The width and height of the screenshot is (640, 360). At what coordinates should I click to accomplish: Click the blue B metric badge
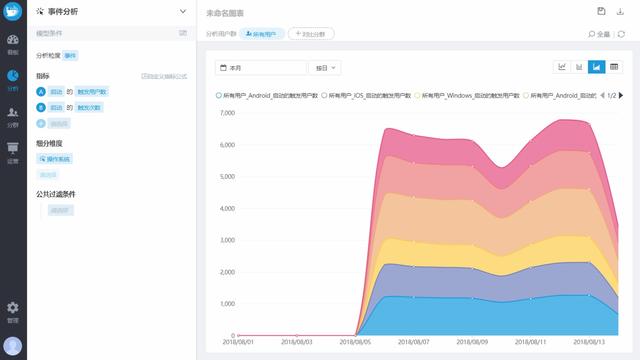pos(41,108)
